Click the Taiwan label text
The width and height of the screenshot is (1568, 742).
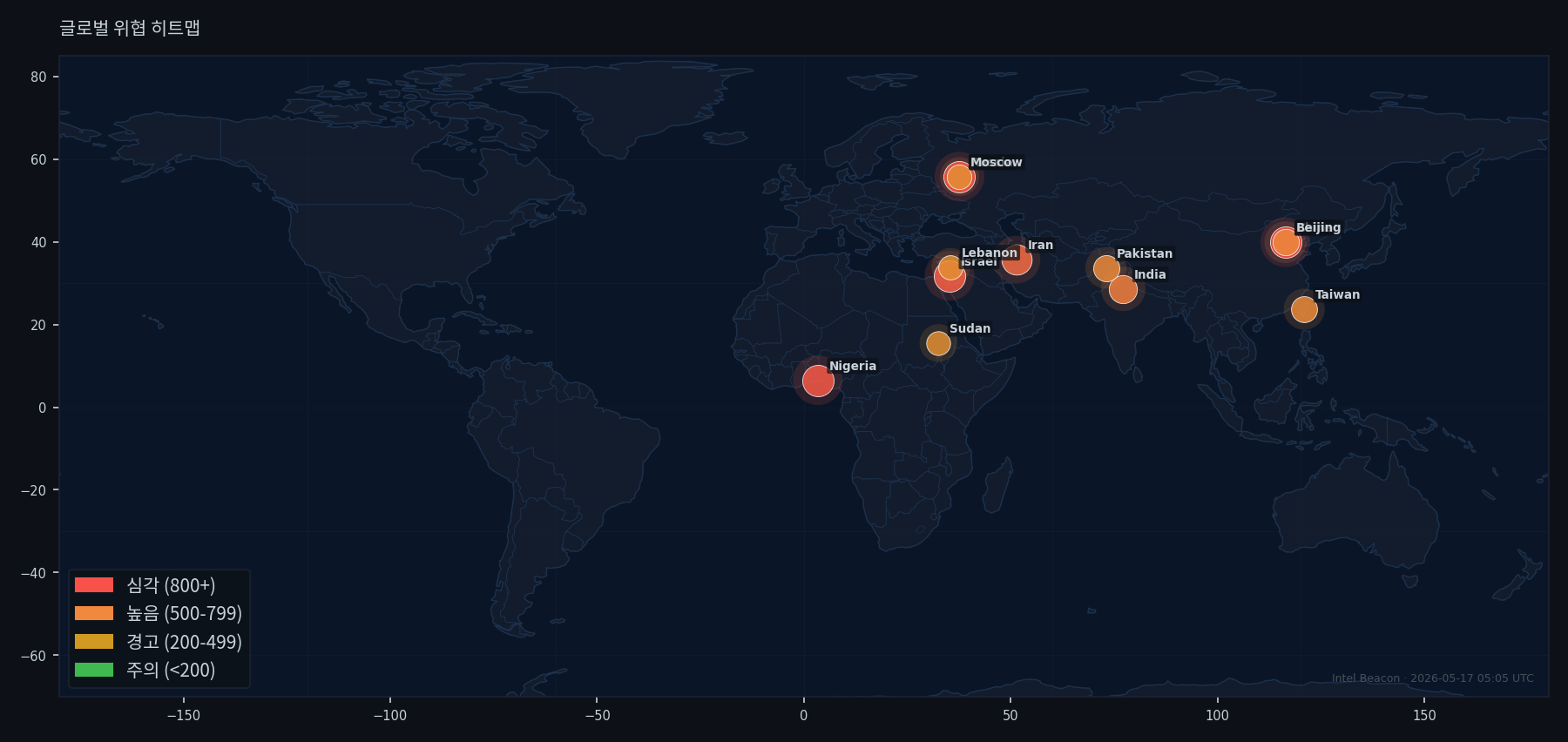(1338, 294)
